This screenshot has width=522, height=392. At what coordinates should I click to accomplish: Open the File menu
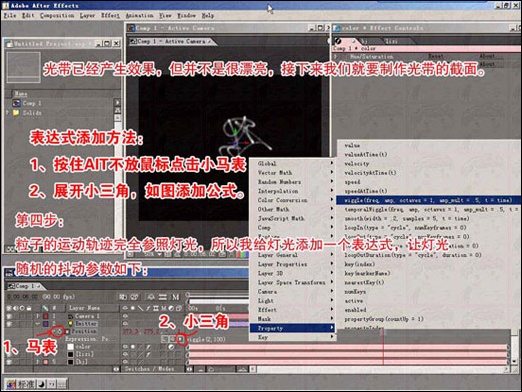[10, 16]
